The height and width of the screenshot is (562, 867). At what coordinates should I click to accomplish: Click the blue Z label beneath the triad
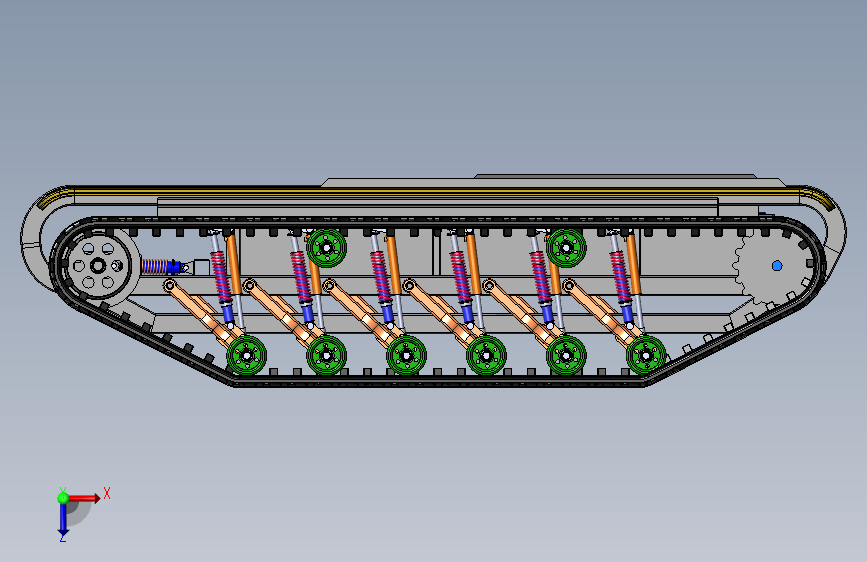point(62,538)
